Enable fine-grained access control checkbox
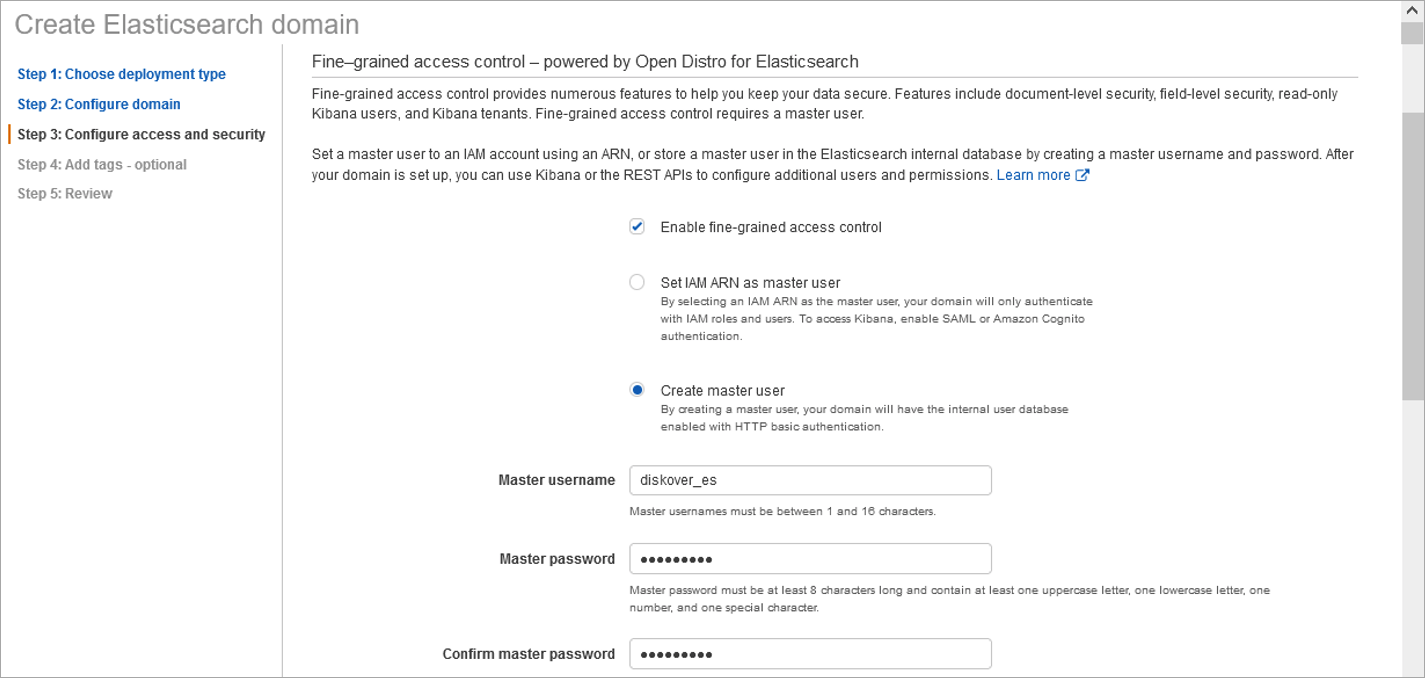This screenshot has height=678, width=1425. tap(637, 226)
